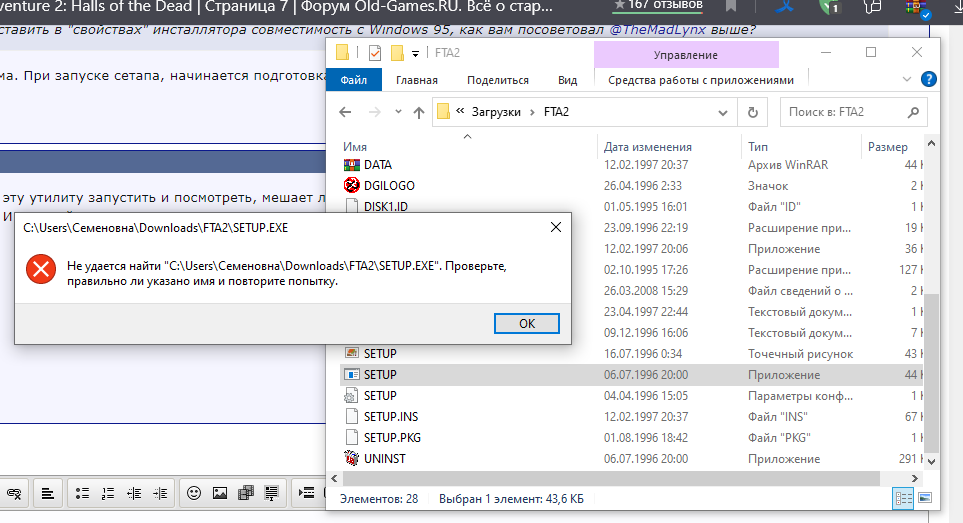
Task: Click the UNINST application icon
Action: [x=351, y=458]
